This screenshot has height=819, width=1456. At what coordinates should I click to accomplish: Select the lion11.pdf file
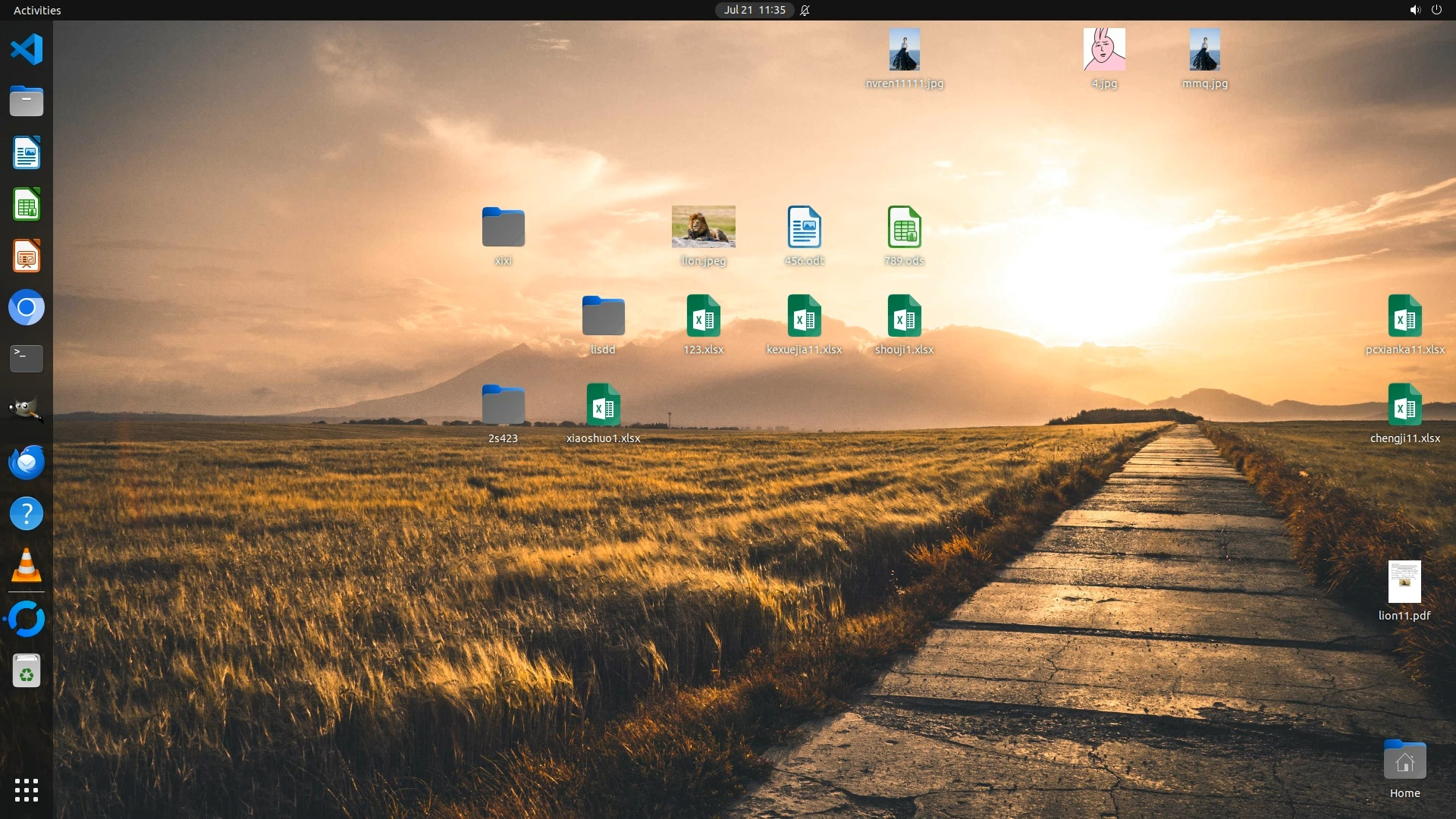[x=1404, y=582]
